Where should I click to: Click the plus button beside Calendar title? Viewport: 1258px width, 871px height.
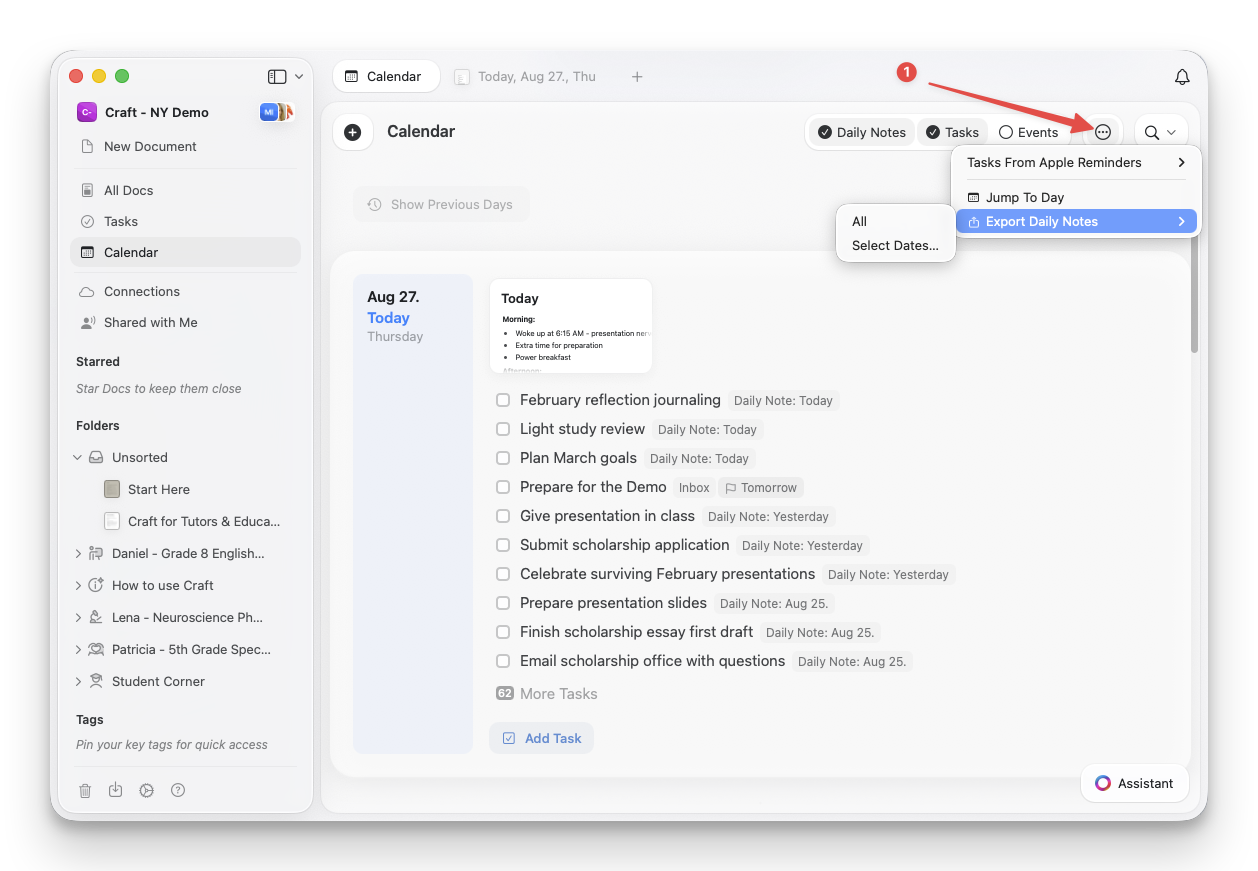352,132
